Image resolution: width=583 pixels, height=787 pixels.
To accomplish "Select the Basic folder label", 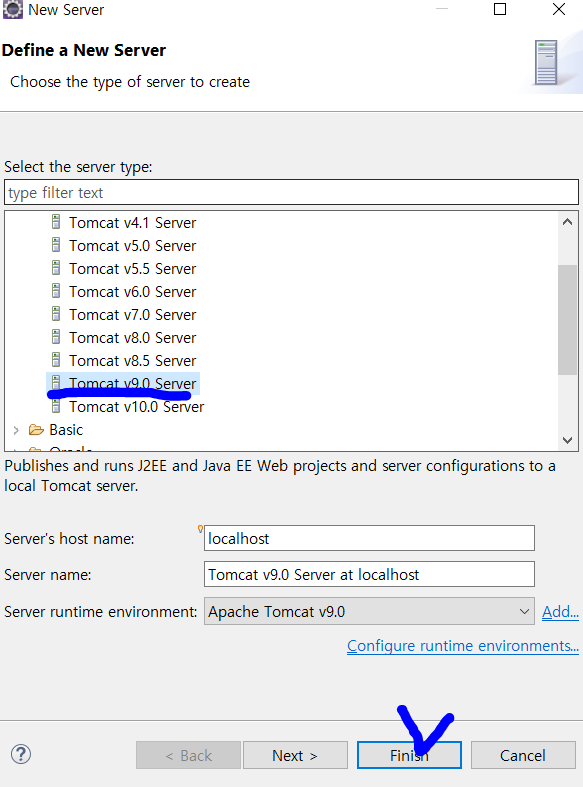I will 66,430.
